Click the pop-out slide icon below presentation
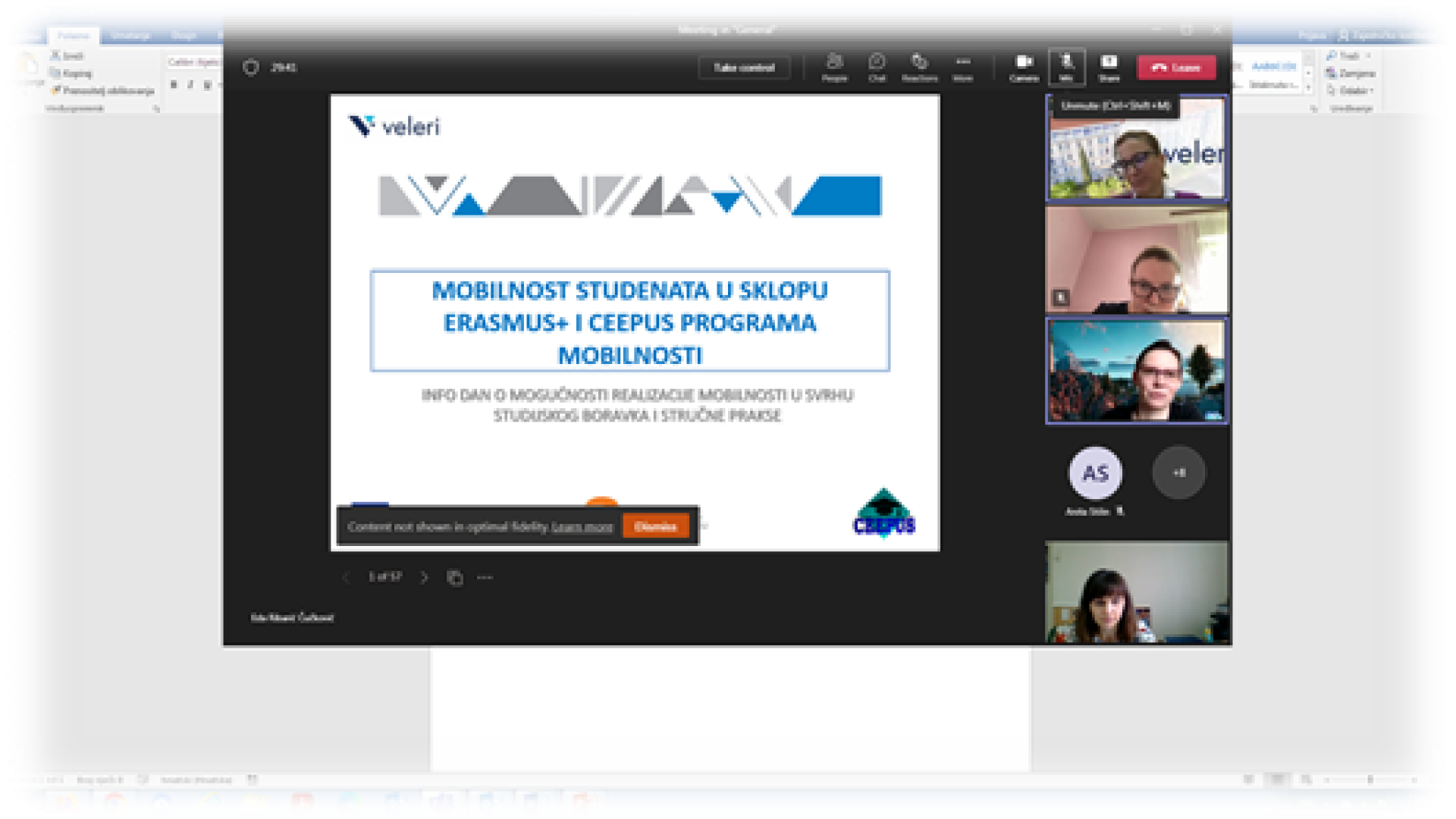This screenshot has width=1456, height=819. 455,578
